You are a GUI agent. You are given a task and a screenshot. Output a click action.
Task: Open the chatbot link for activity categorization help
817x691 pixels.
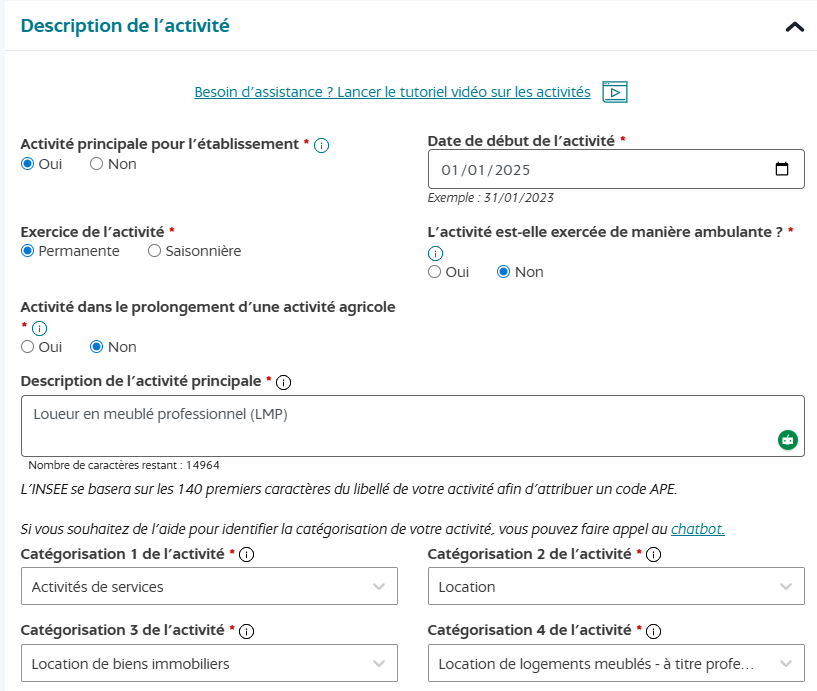pyautogui.click(x=699, y=529)
